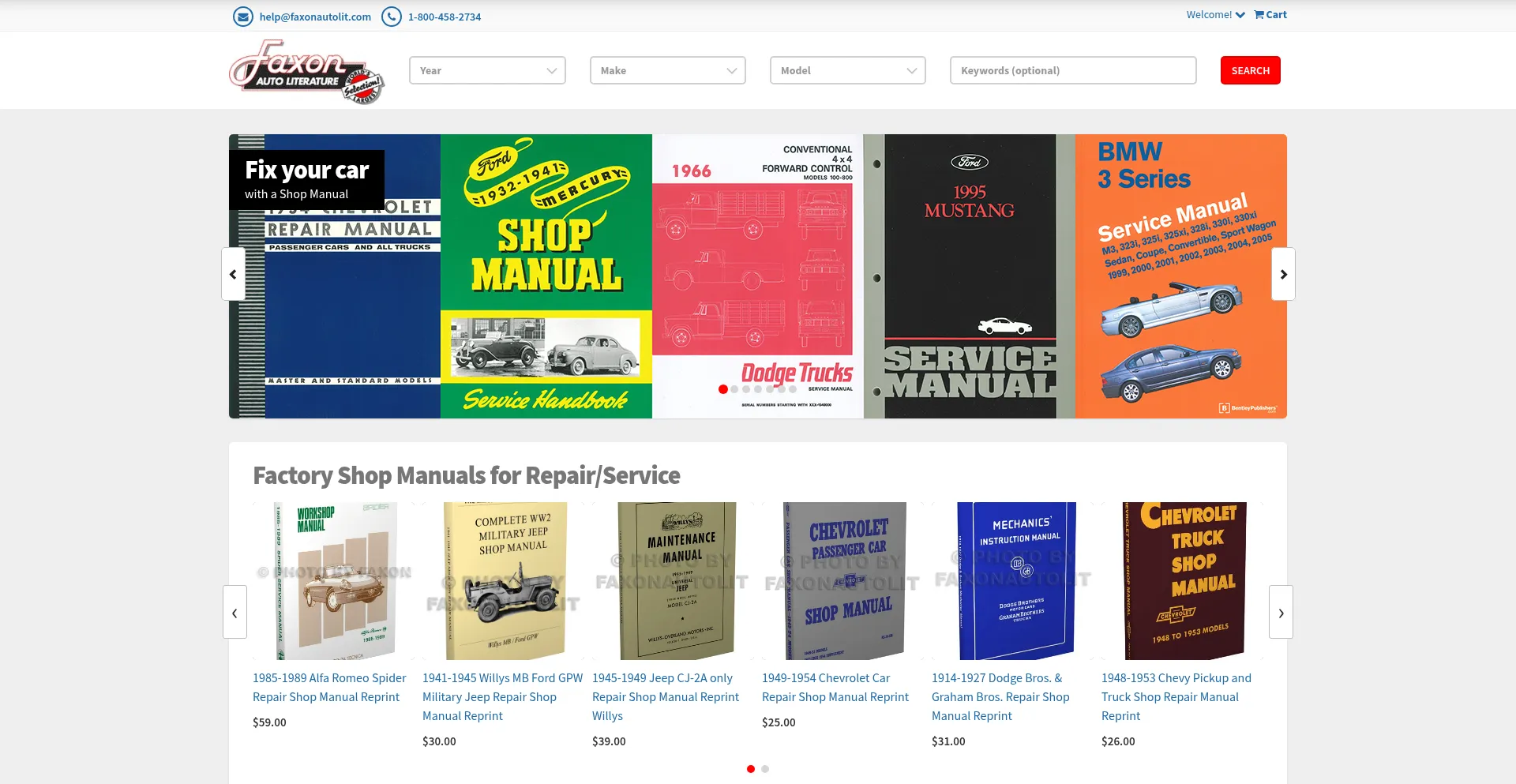The height and width of the screenshot is (784, 1516).
Task: Open the Welcome account menu
Action: click(1214, 15)
